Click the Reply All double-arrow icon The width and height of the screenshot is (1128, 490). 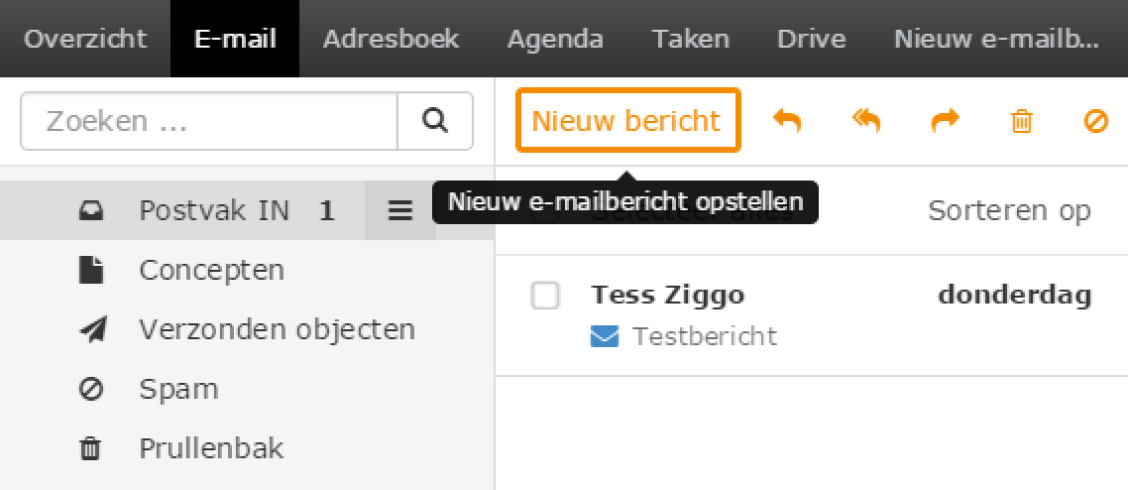[866, 121]
